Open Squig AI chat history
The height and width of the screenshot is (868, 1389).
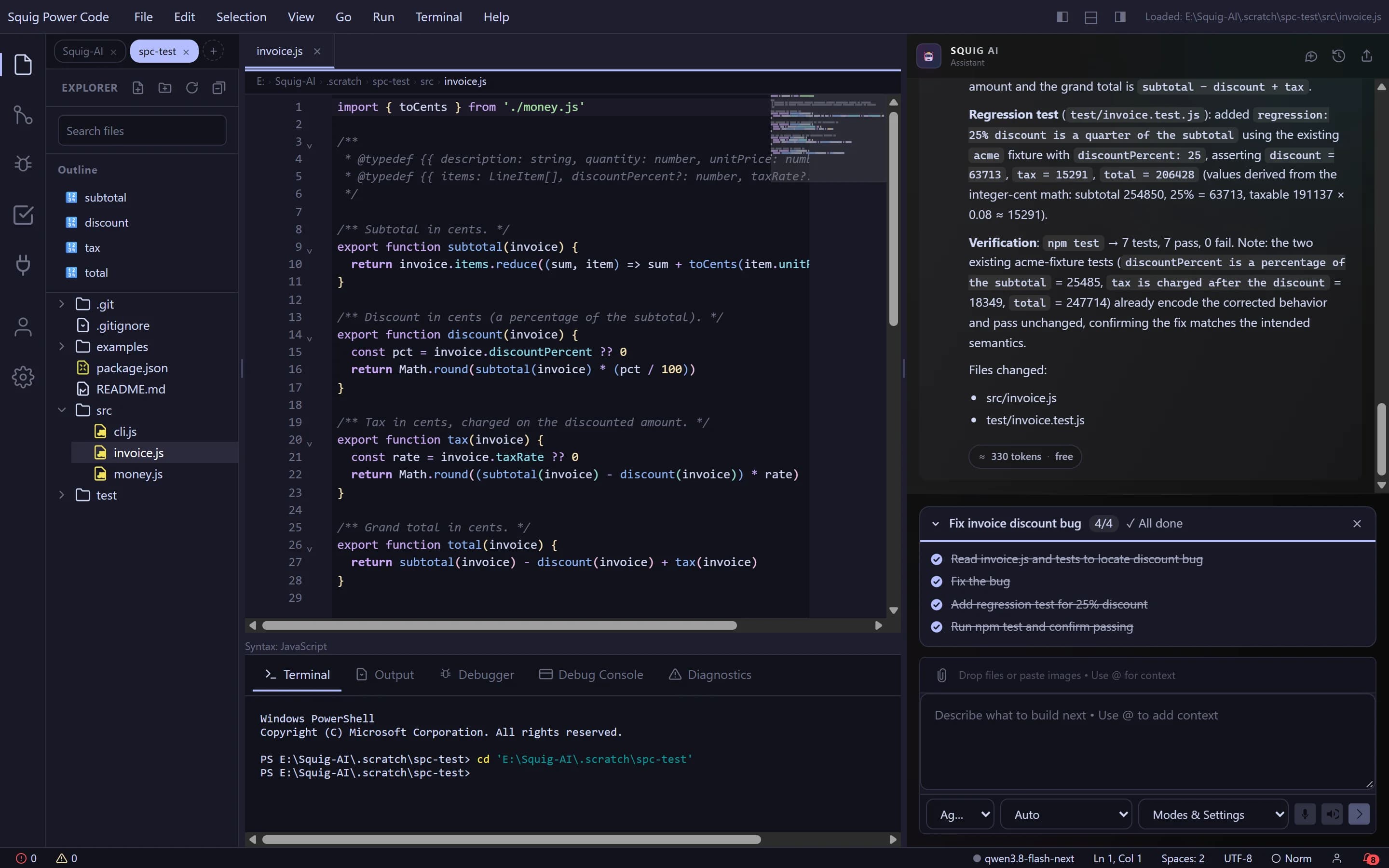[x=1338, y=56]
